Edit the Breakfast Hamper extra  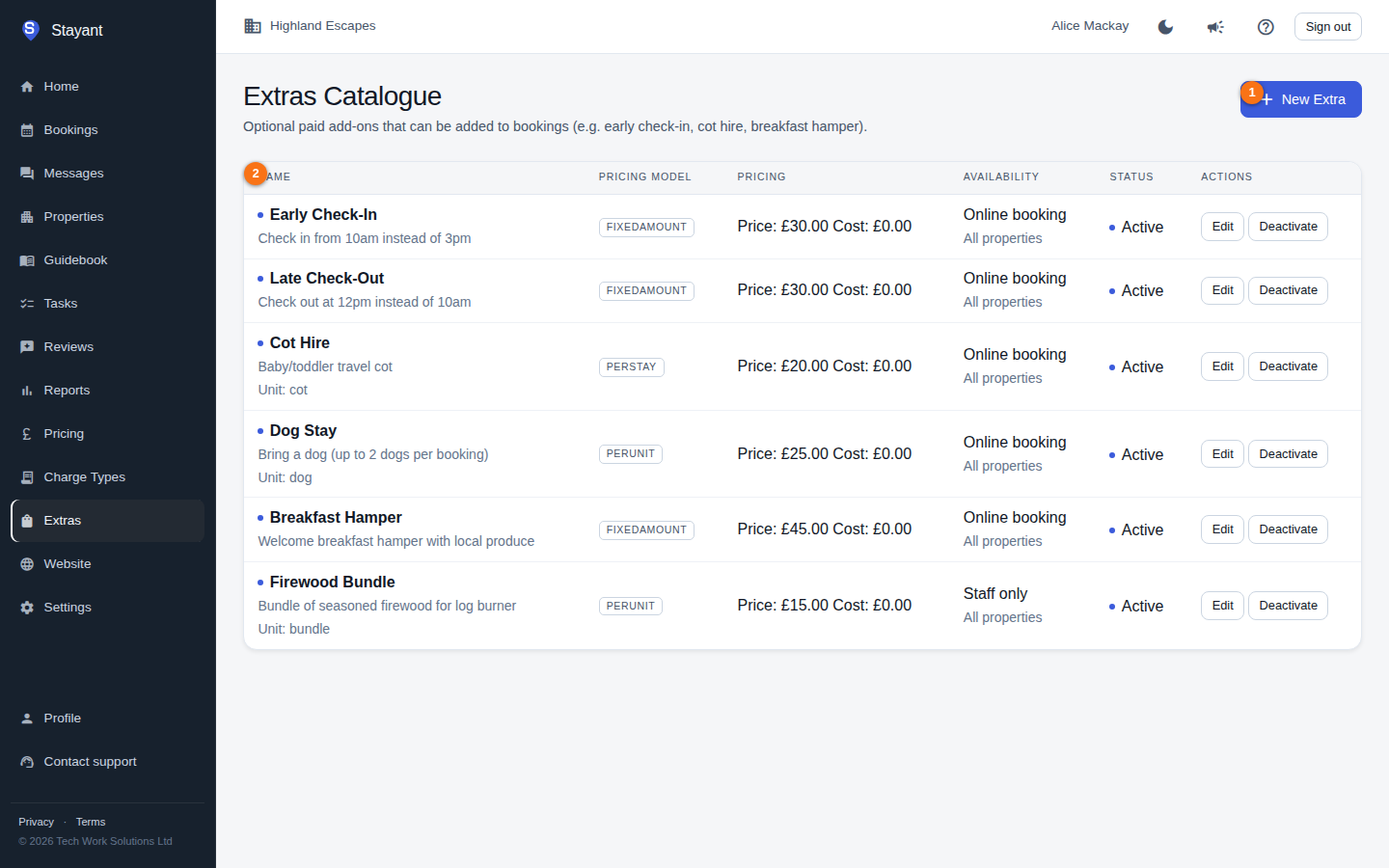point(1222,529)
